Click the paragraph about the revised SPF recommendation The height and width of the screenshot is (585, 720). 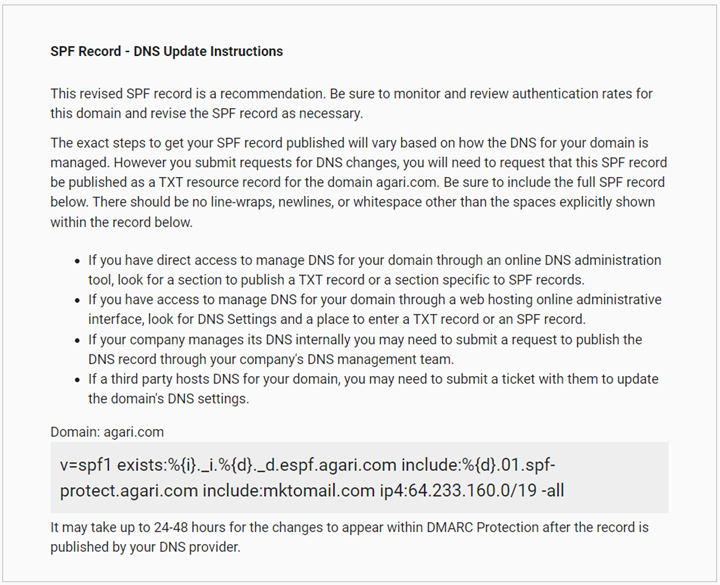click(351, 103)
